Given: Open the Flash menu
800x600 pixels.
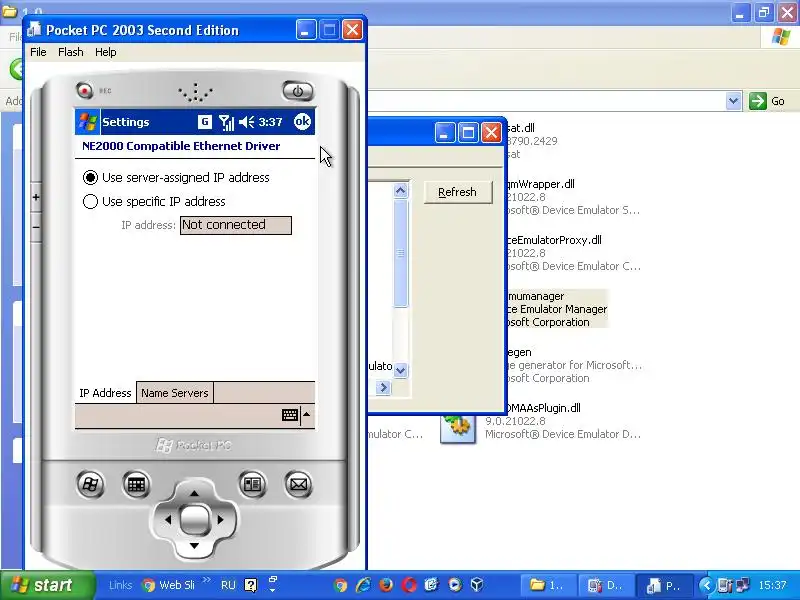Looking at the screenshot, I should tap(70, 52).
